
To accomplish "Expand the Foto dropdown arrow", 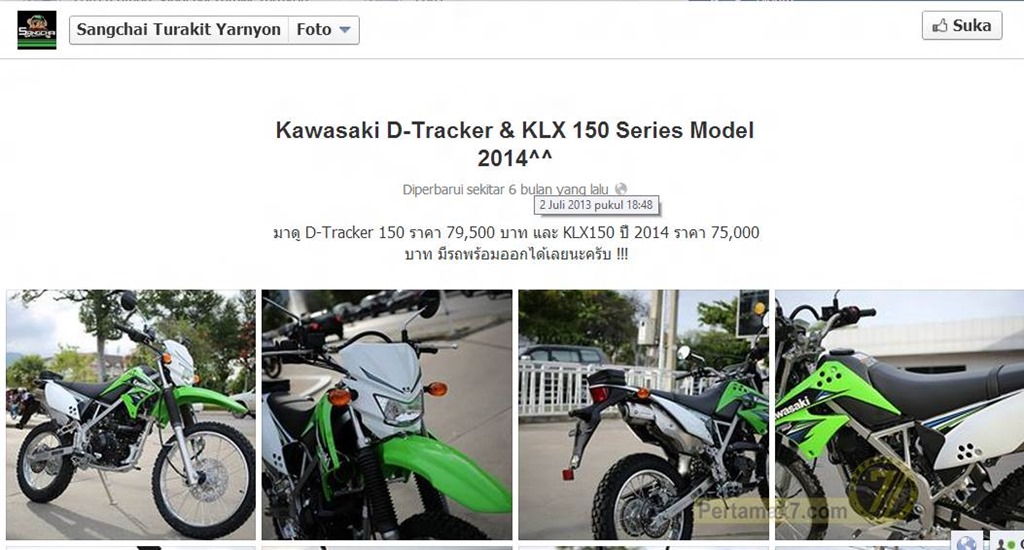I will pos(345,30).
